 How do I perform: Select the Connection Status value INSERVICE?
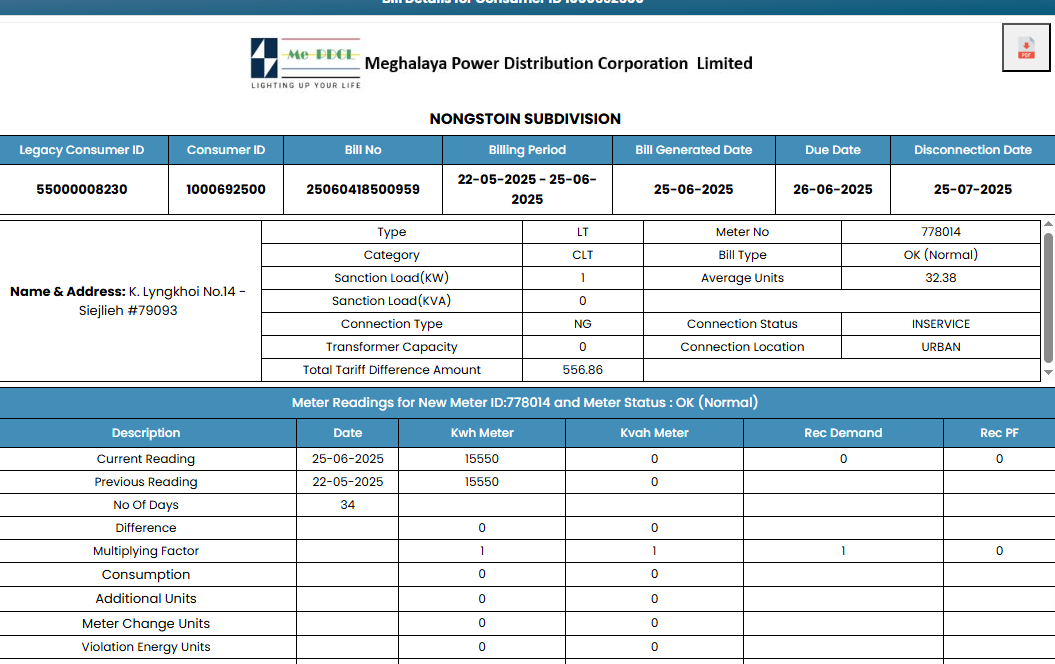click(x=941, y=324)
